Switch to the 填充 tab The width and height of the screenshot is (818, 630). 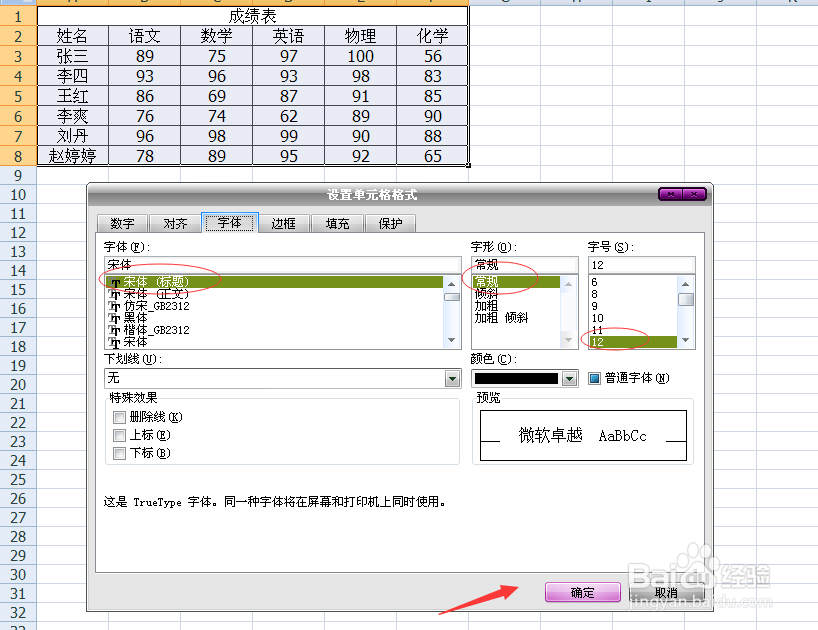[337, 223]
